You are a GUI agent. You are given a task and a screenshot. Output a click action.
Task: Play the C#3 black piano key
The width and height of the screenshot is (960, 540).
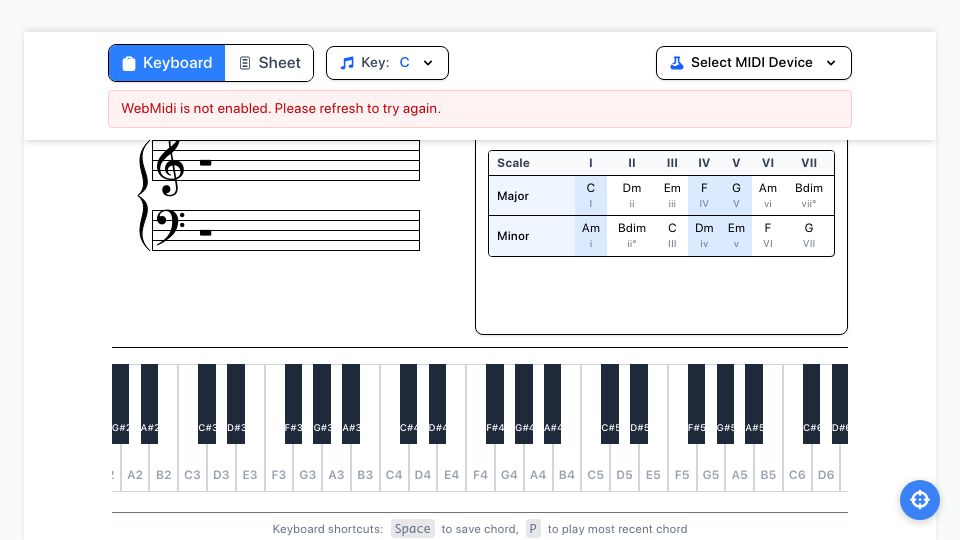(x=207, y=404)
